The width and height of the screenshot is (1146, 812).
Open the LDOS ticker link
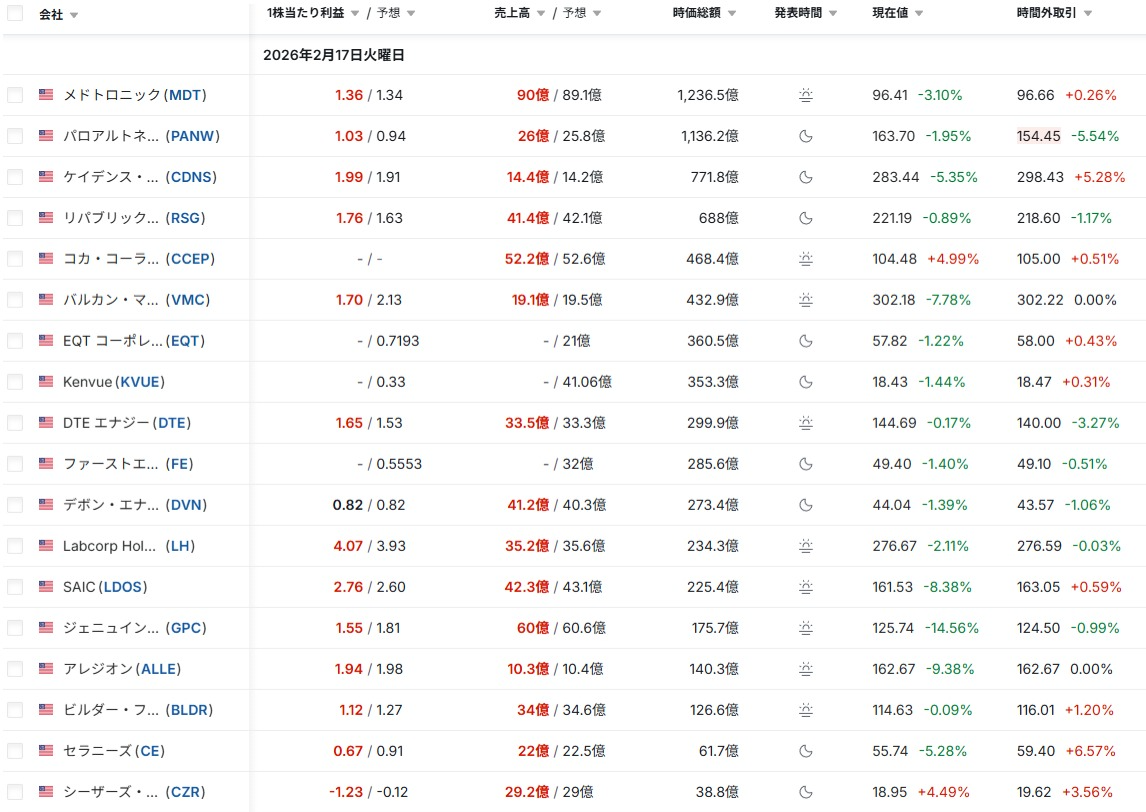click(123, 587)
